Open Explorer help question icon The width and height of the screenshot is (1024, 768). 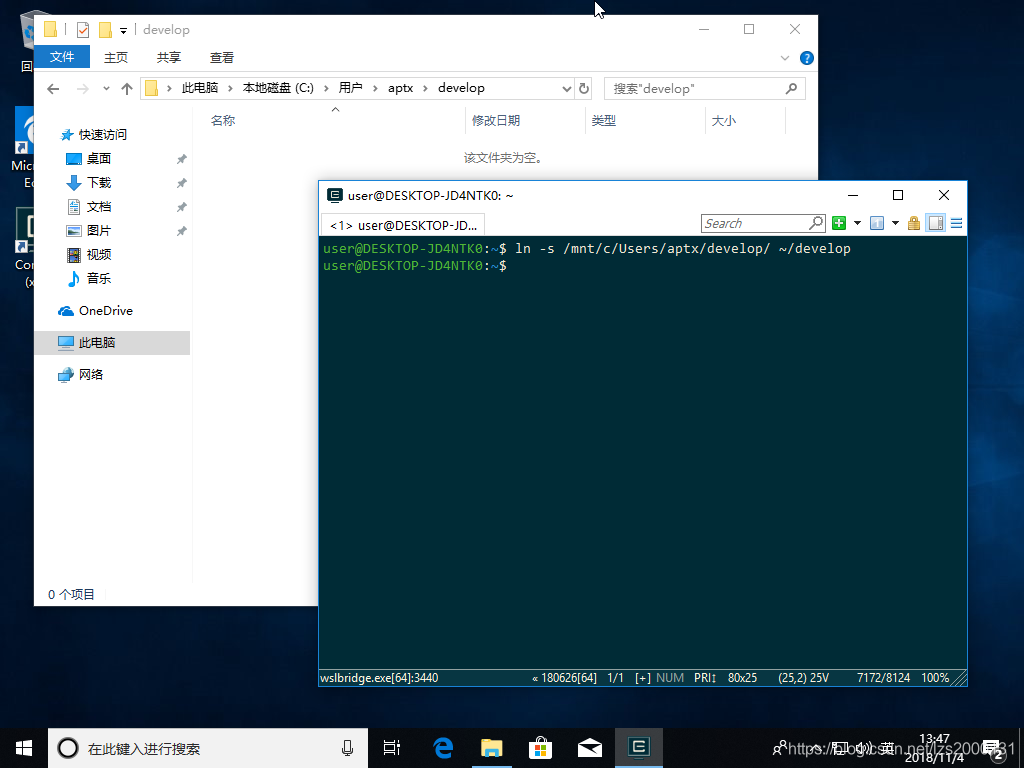[x=807, y=58]
